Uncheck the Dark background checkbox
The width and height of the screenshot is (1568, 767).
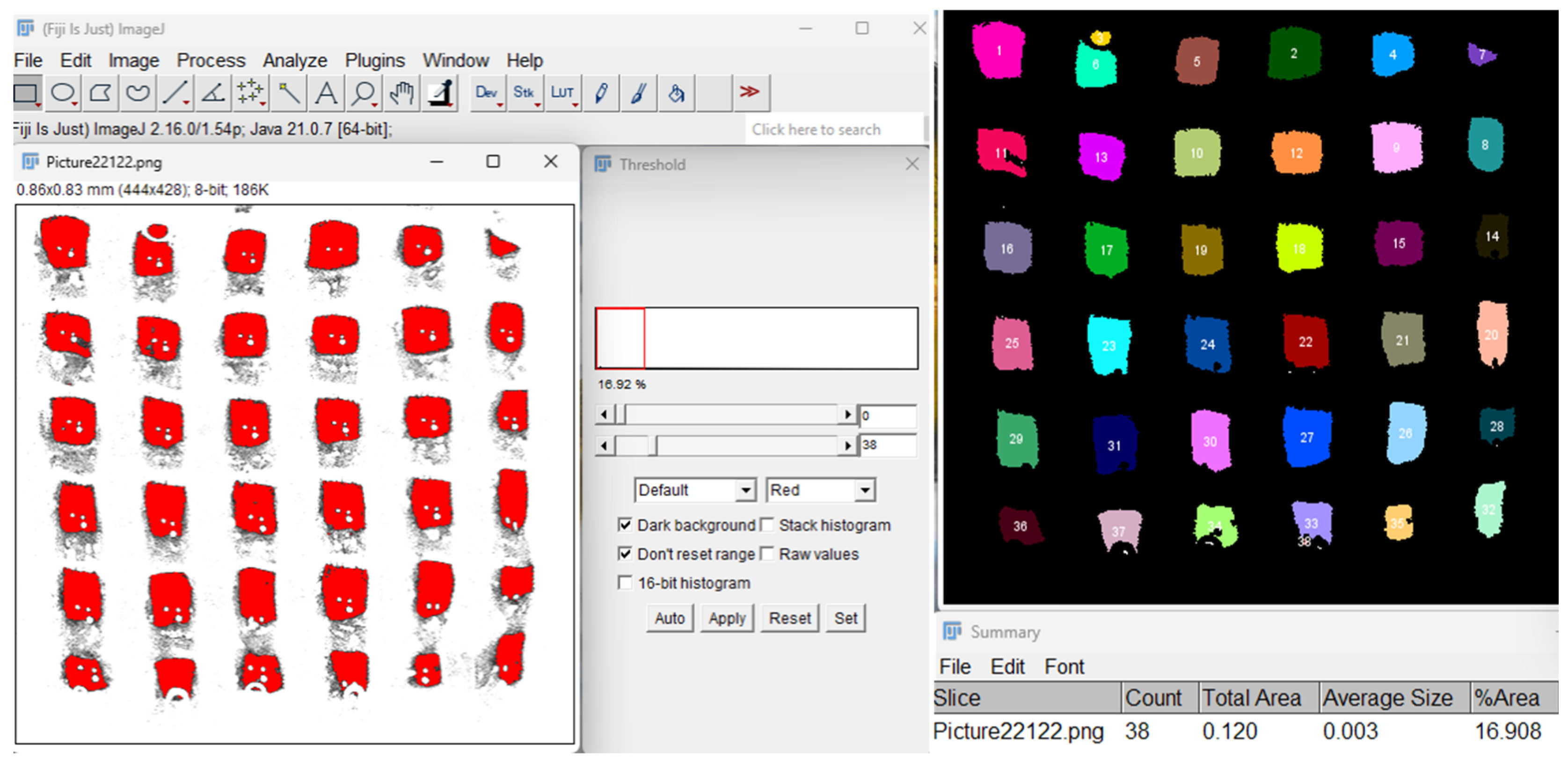pos(625,525)
